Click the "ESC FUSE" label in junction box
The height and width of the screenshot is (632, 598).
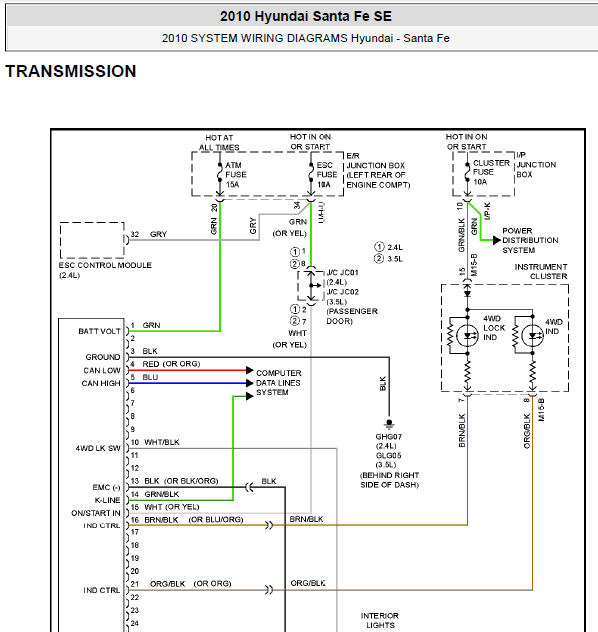(x=327, y=170)
